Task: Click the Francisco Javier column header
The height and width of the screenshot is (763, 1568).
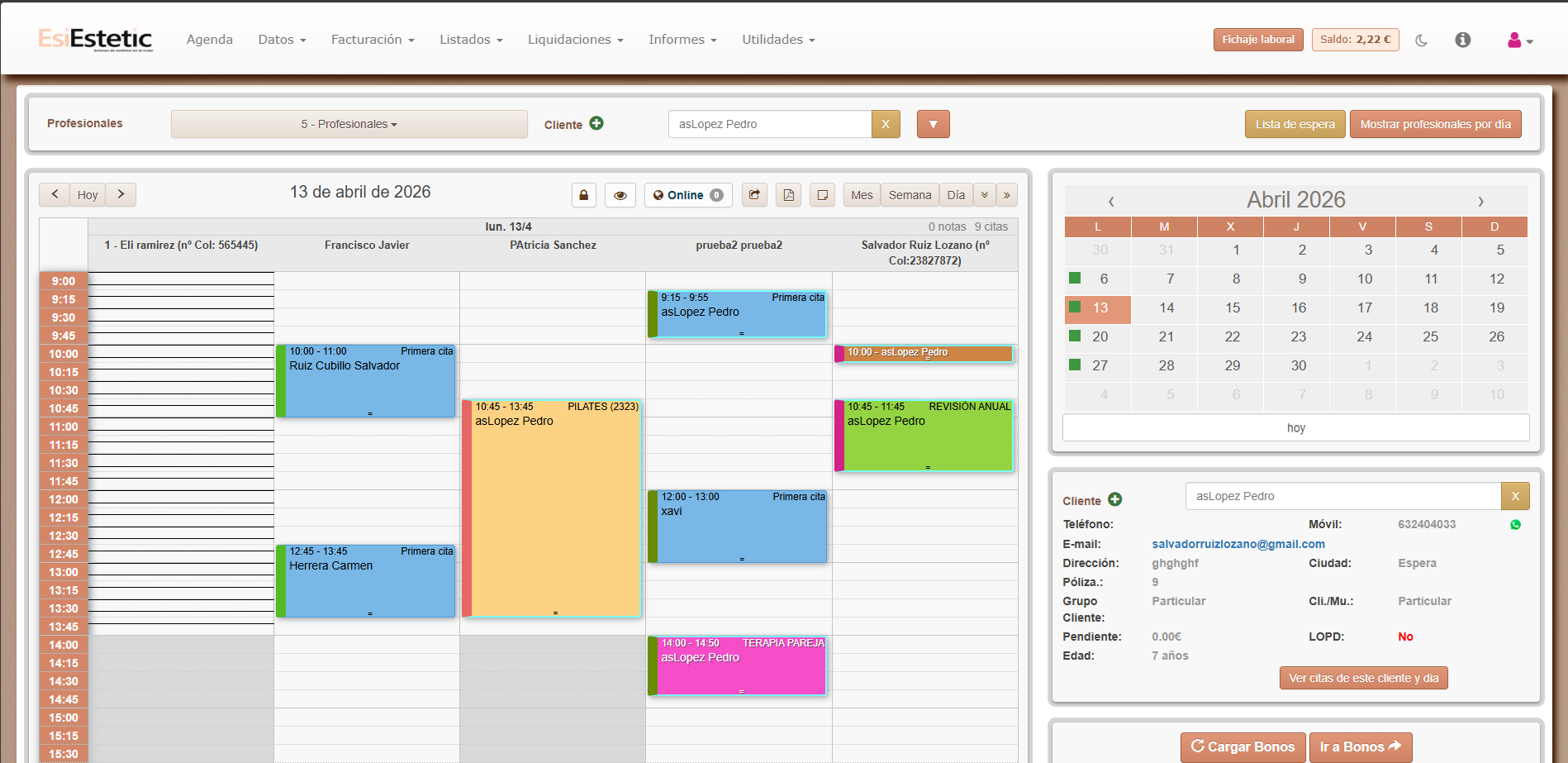Action: [x=367, y=245]
